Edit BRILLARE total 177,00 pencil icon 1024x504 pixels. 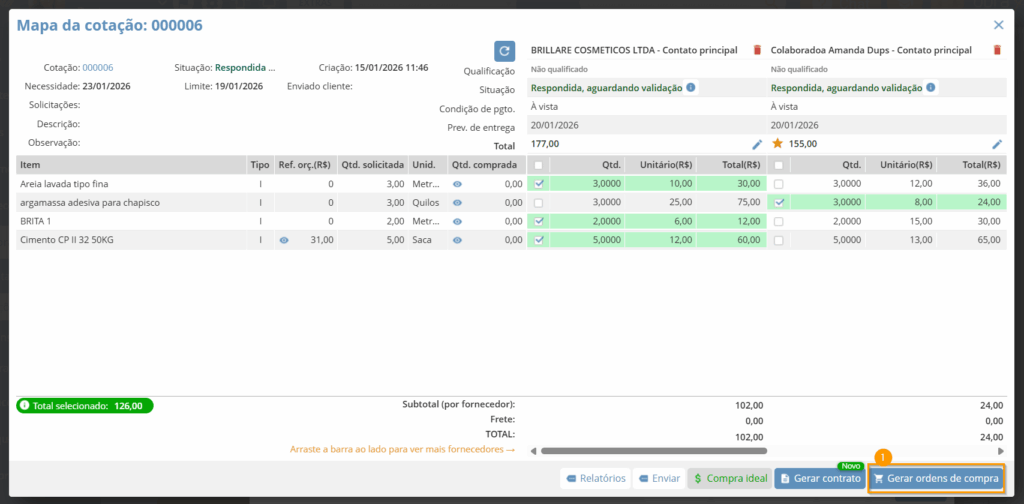(x=757, y=144)
